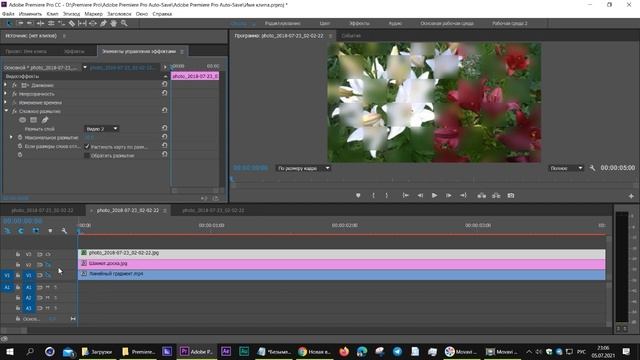The width and height of the screenshot is (640, 360).
Task: Open the Маркер menu
Action: click(x=93, y=14)
